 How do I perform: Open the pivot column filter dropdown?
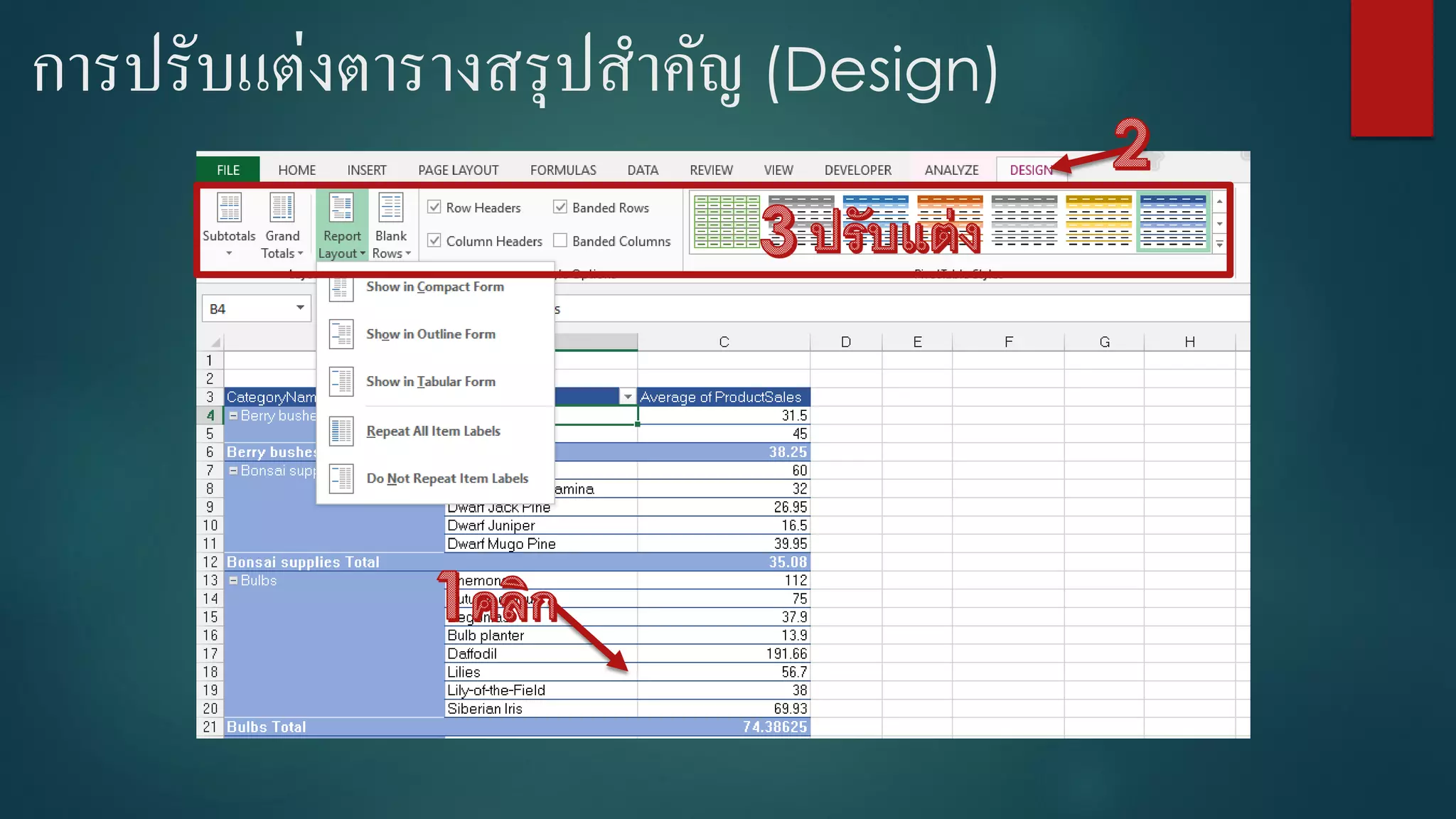tap(628, 397)
